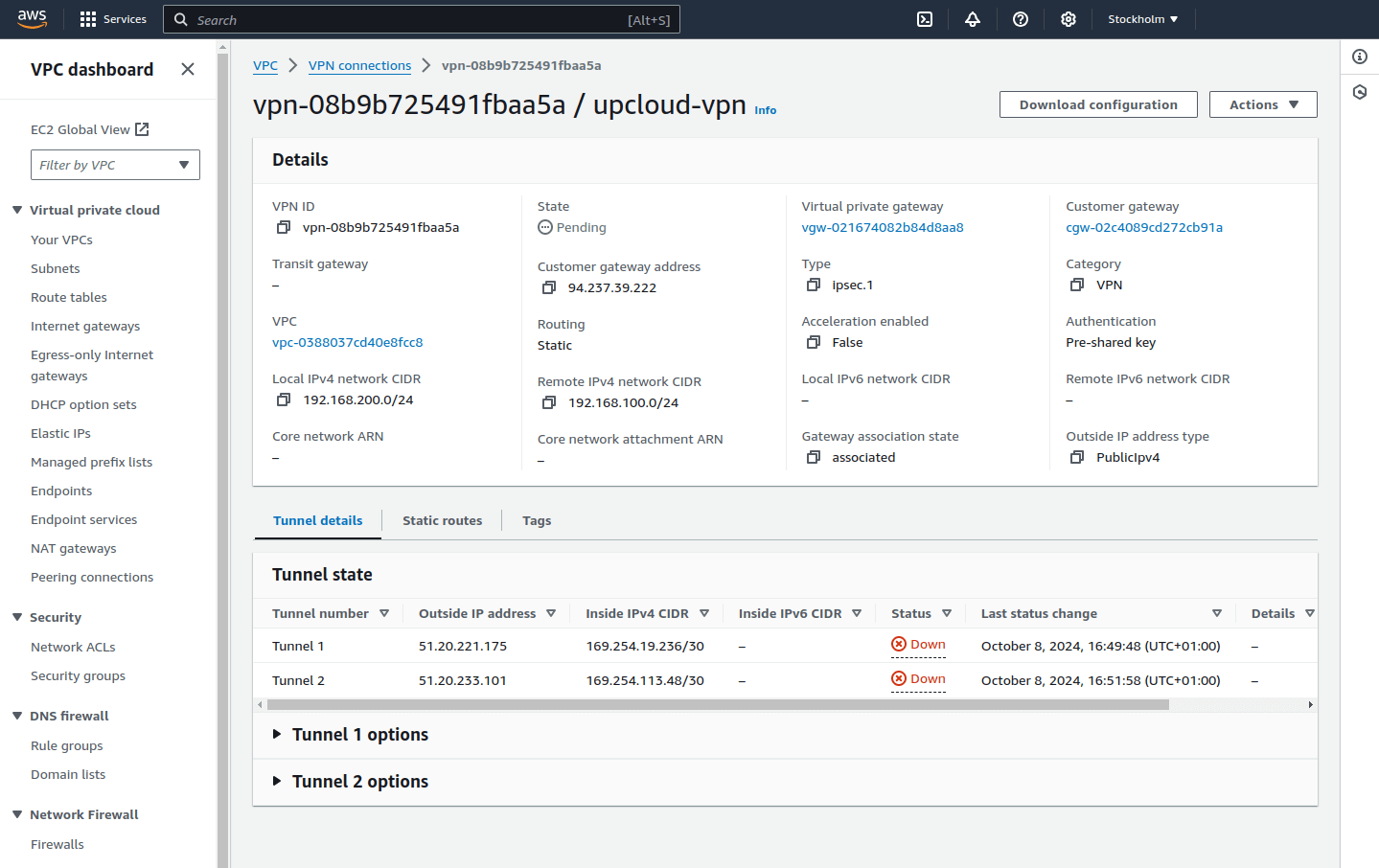Screen dimensions: 1379x868
Task: Focus the top Search field
Action: [x=422, y=19]
